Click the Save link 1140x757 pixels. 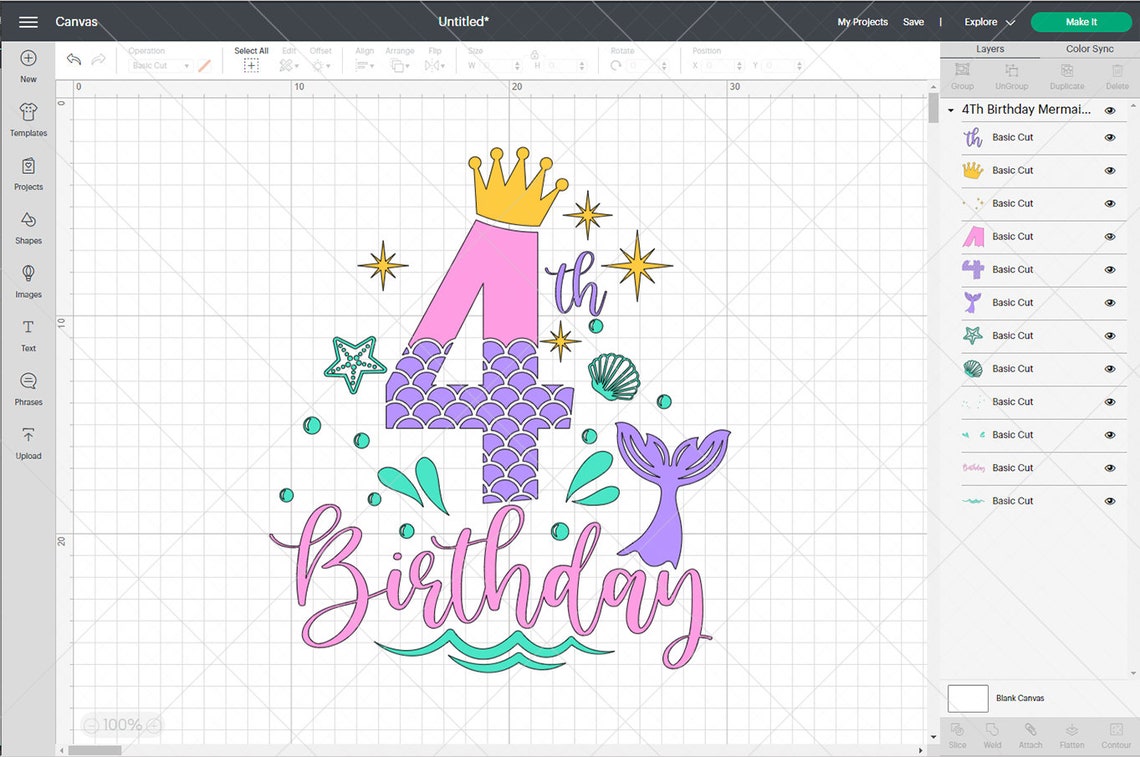point(913,21)
